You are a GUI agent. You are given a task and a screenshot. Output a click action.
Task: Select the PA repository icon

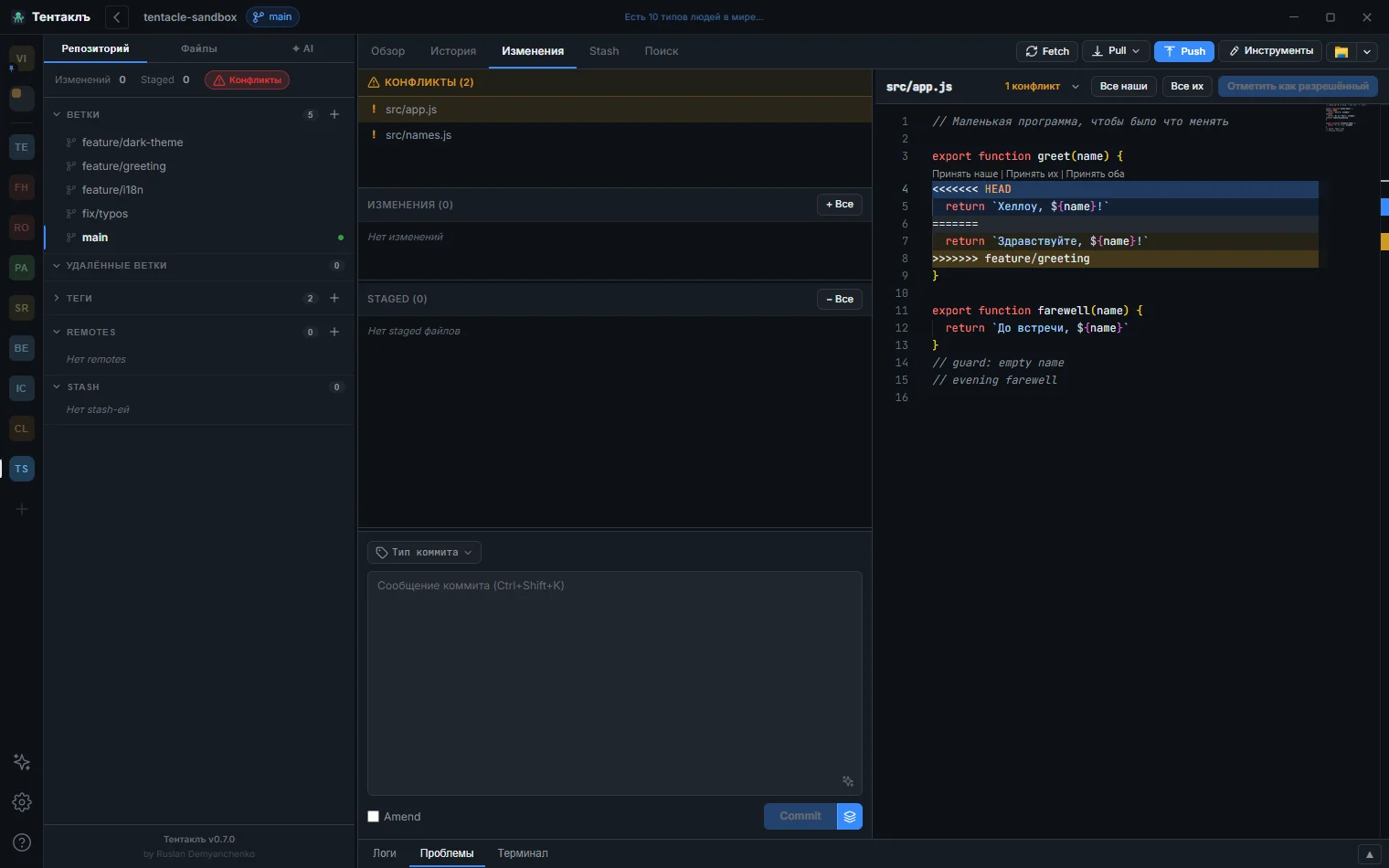click(22, 268)
